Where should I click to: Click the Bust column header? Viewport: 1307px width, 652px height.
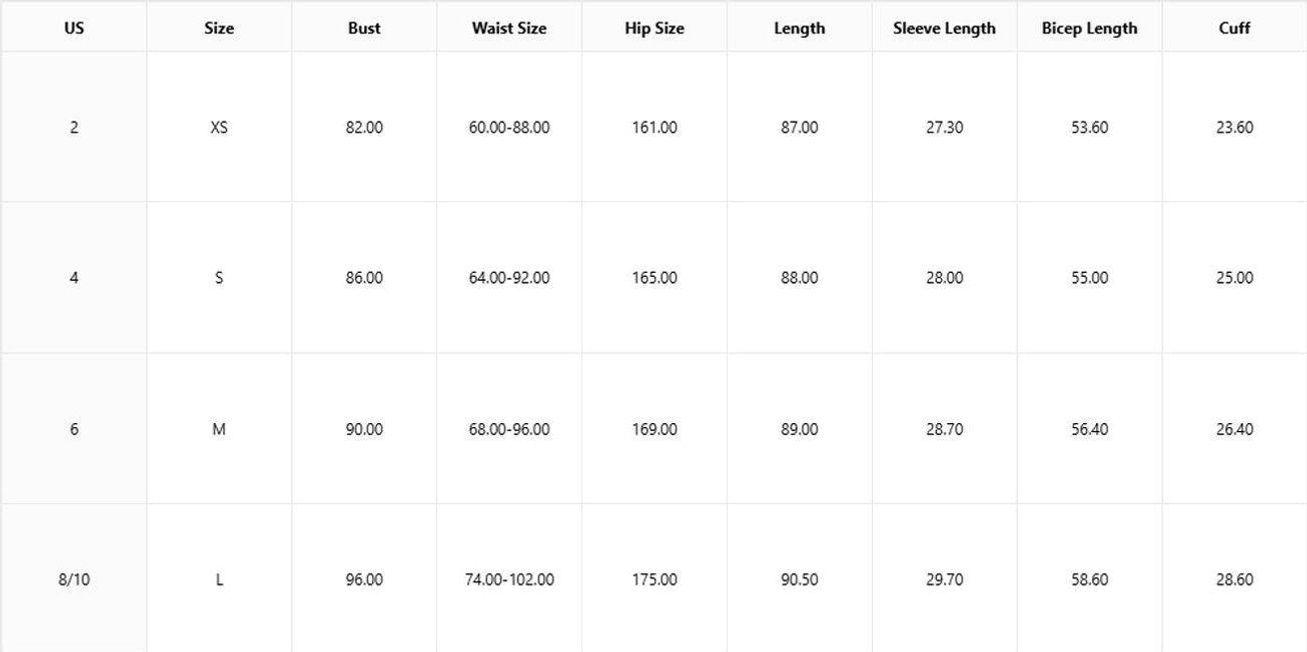click(x=364, y=28)
